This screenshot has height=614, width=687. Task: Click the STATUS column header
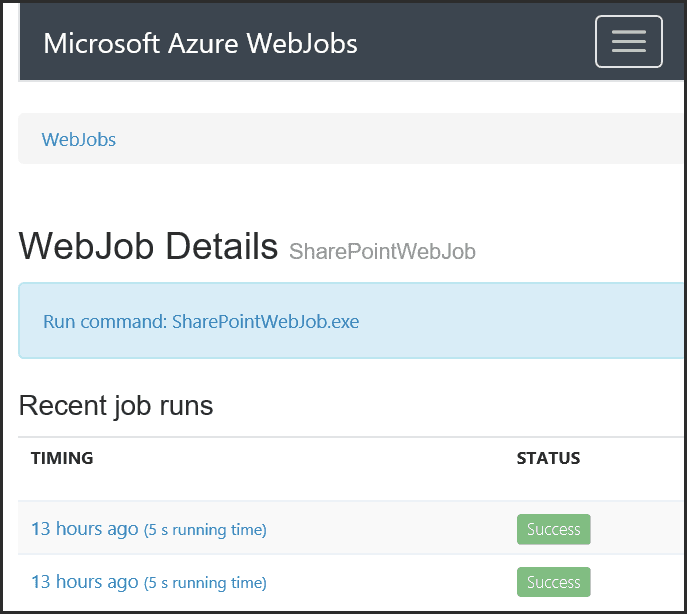548,458
